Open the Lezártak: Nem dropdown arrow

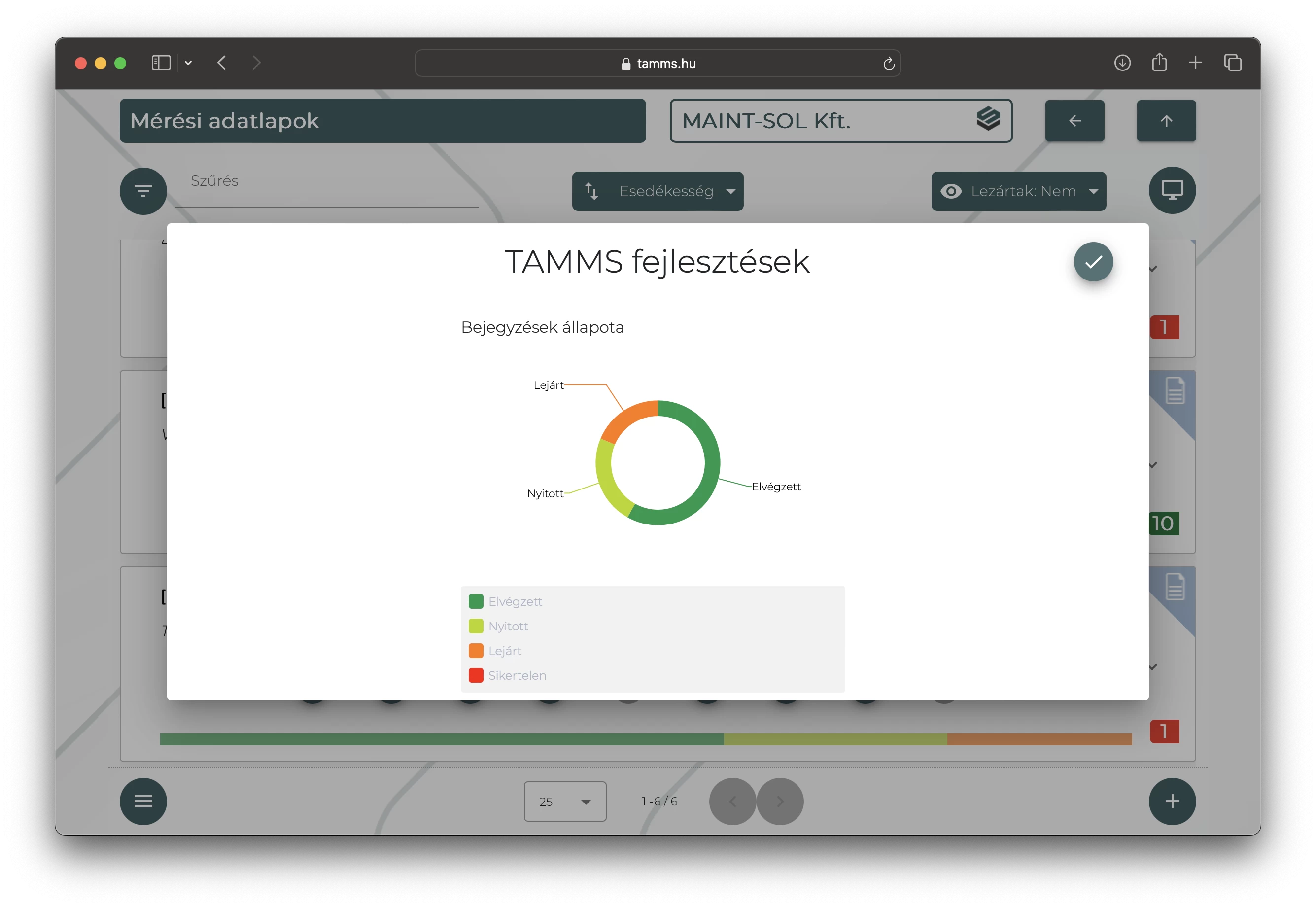pyautogui.click(x=1093, y=192)
